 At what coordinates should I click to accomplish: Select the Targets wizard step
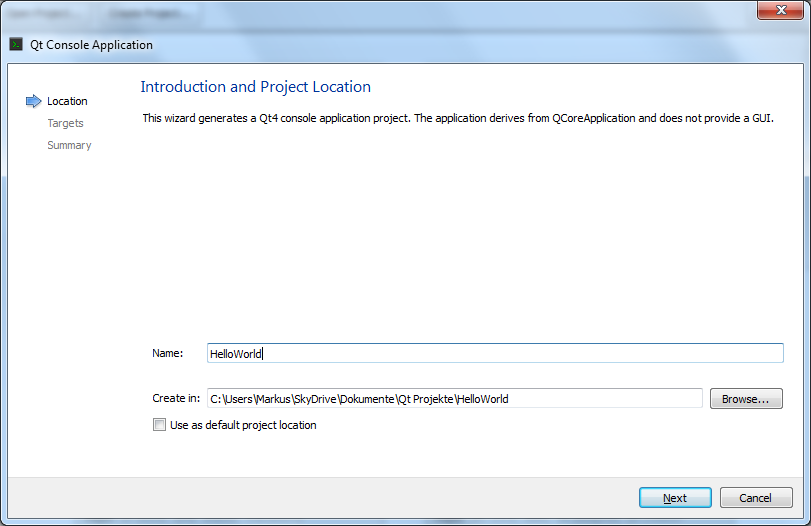tap(65, 123)
